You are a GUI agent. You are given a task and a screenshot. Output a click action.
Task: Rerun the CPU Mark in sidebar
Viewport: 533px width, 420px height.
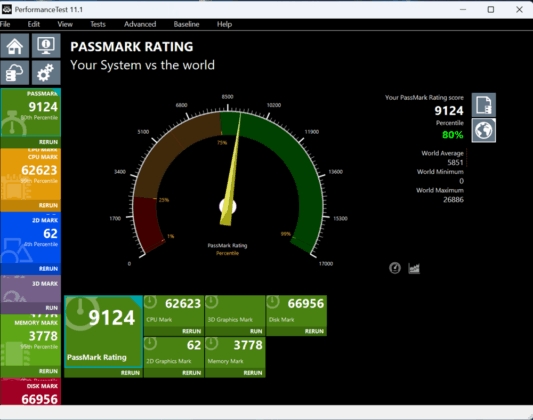(x=48, y=206)
